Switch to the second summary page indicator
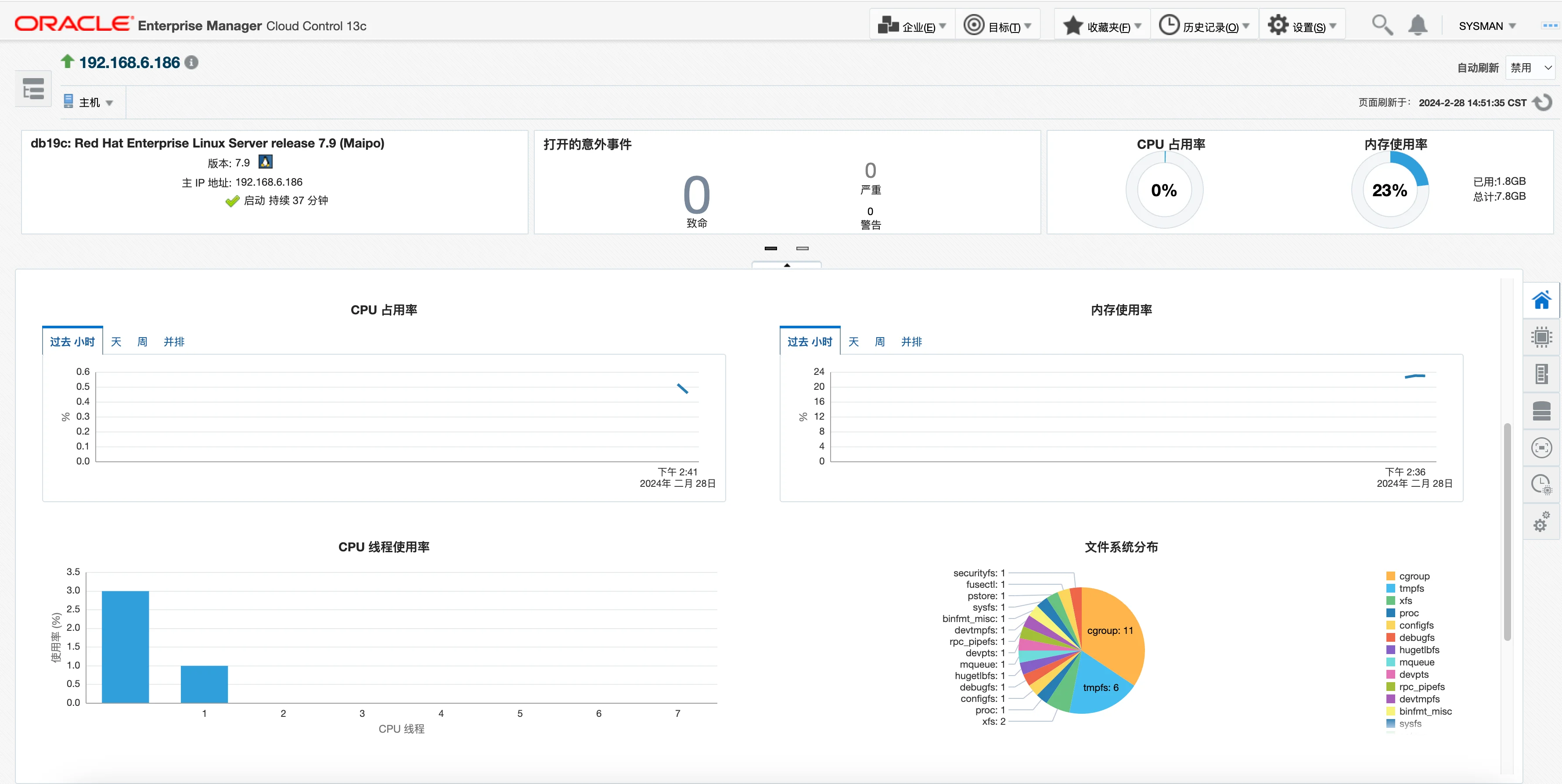 pyautogui.click(x=802, y=248)
